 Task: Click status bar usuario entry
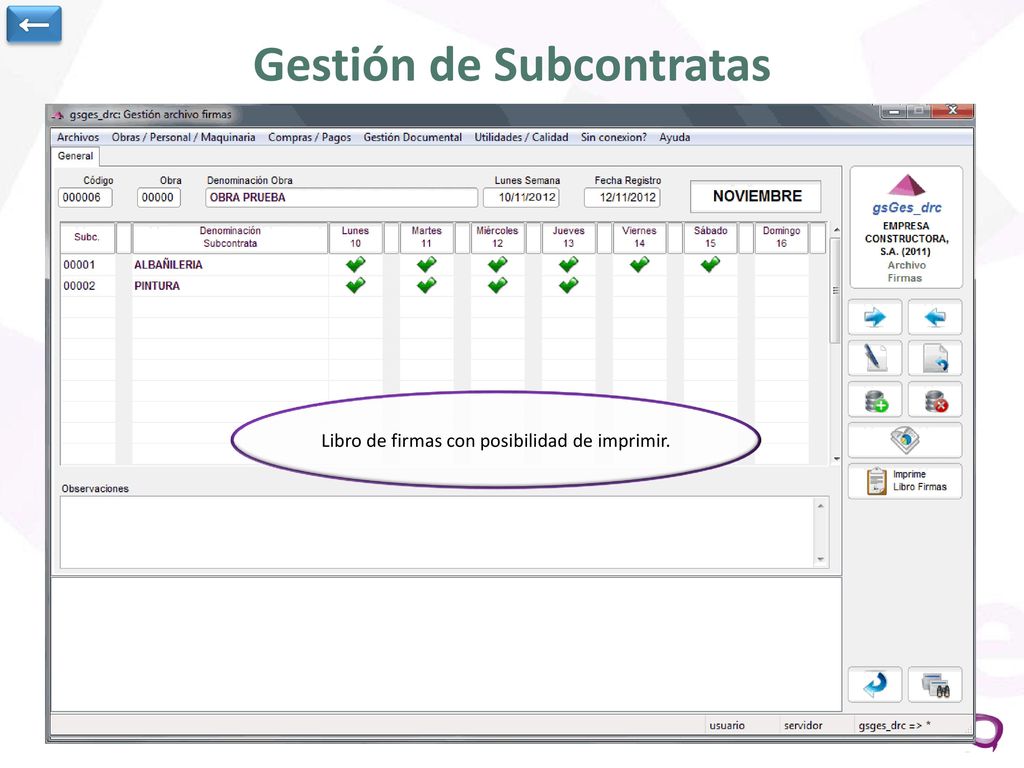pos(727,726)
